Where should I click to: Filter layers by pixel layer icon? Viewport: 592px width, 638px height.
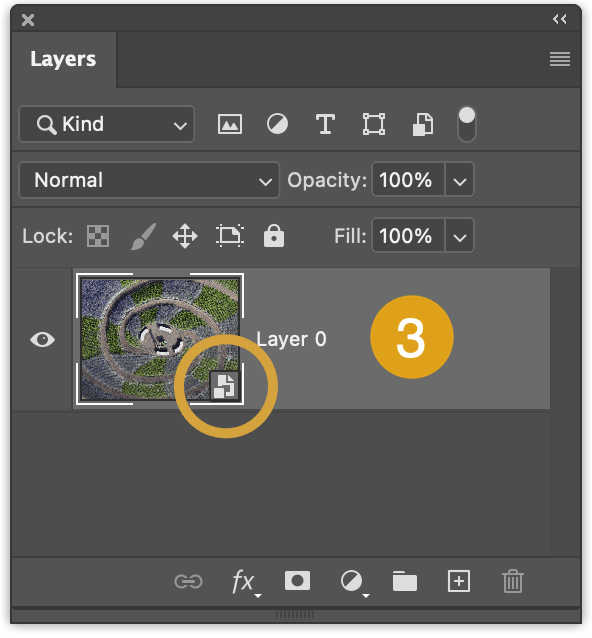[x=230, y=124]
